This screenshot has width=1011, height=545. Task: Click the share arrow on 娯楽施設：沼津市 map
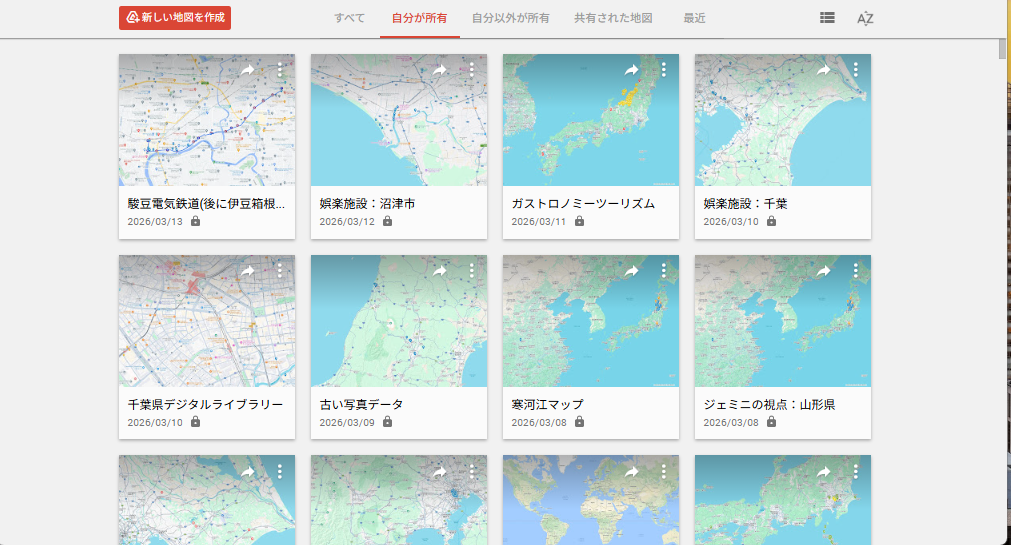439,70
